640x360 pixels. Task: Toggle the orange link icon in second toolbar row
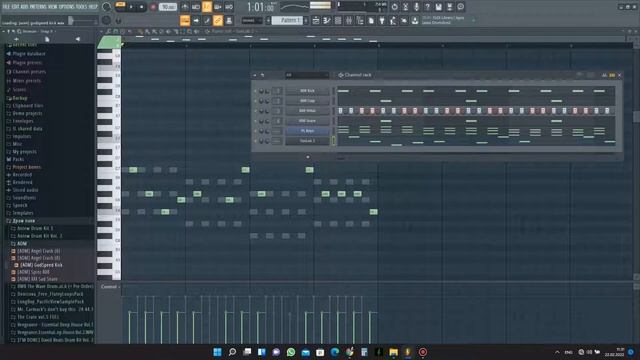tap(218, 20)
